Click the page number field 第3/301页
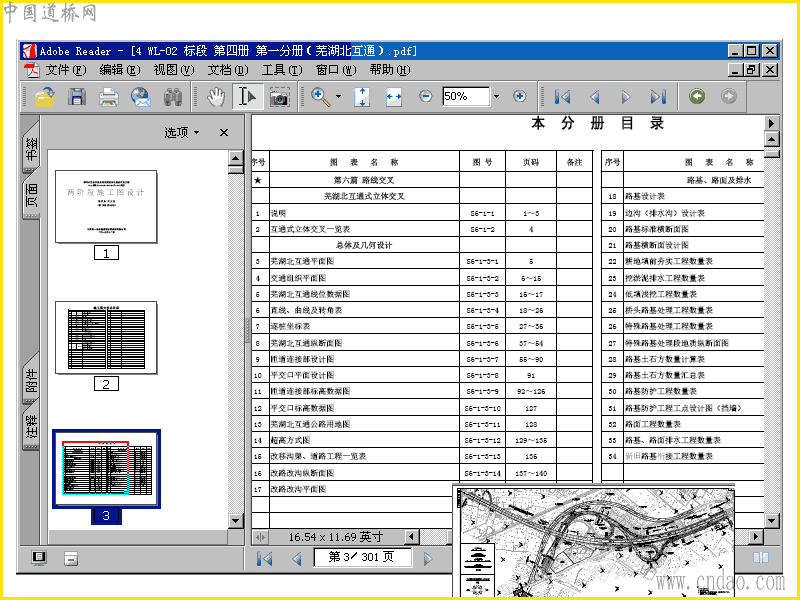 362,557
